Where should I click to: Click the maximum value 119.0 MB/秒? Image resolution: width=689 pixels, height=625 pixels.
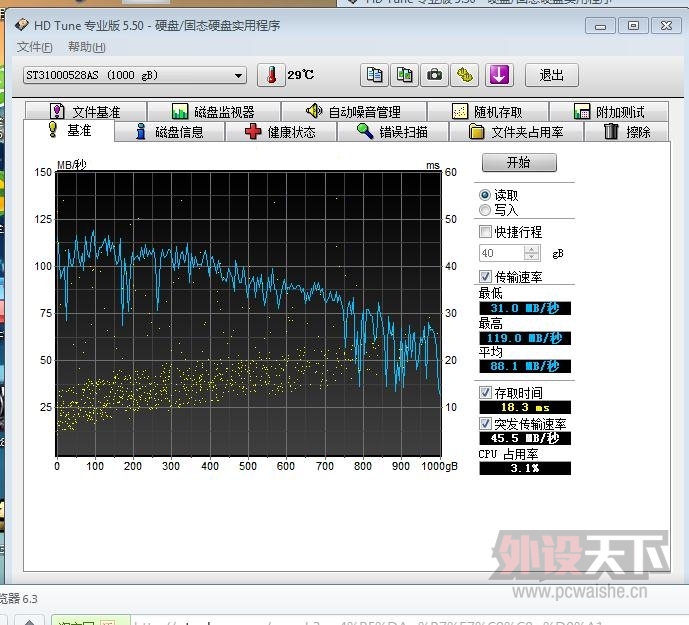pyautogui.click(x=525, y=338)
